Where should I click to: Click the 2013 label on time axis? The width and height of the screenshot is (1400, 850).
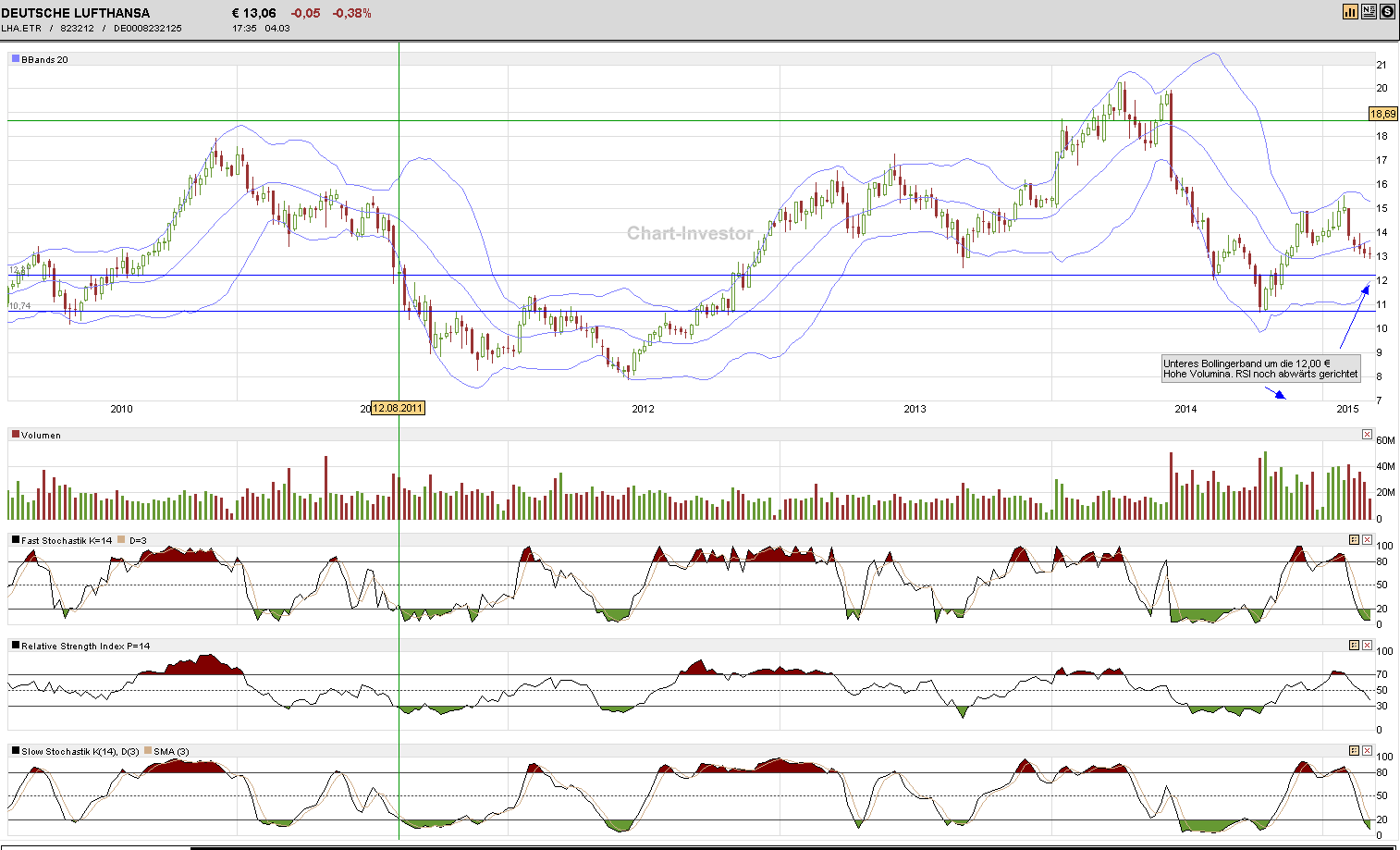click(915, 409)
